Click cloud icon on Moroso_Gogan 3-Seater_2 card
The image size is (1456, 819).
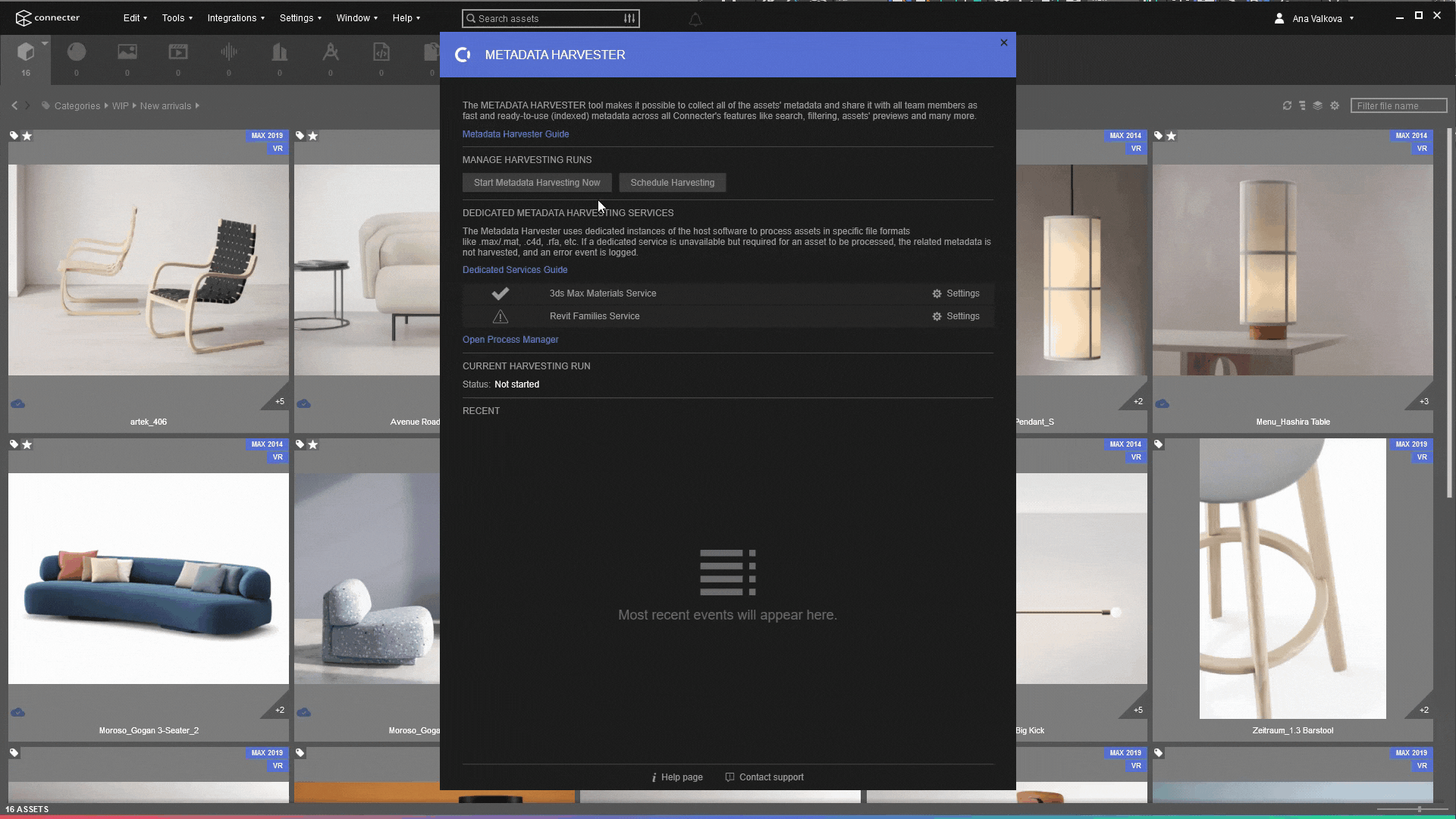[x=18, y=712]
